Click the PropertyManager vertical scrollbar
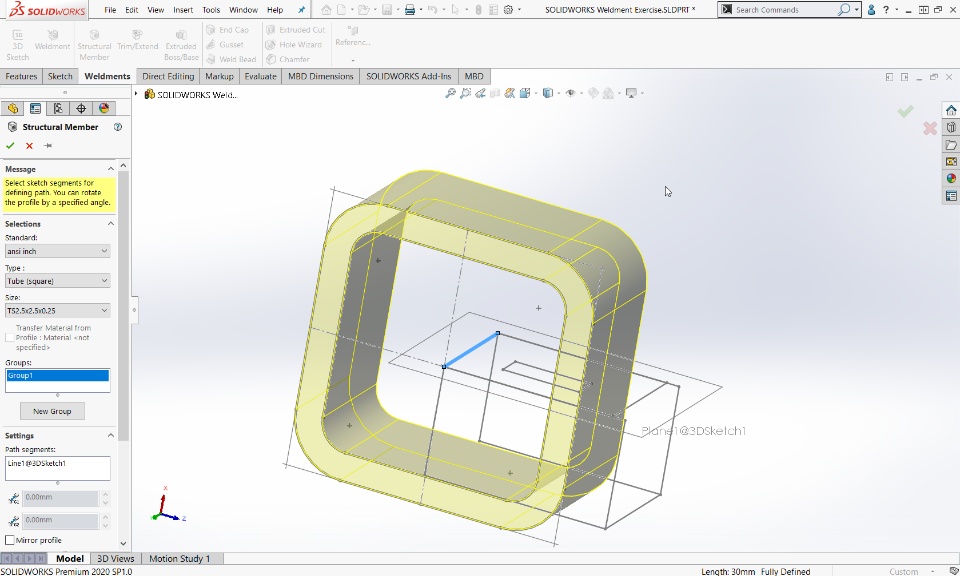This screenshot has width=960, height=576. click(x=123, y=306)
